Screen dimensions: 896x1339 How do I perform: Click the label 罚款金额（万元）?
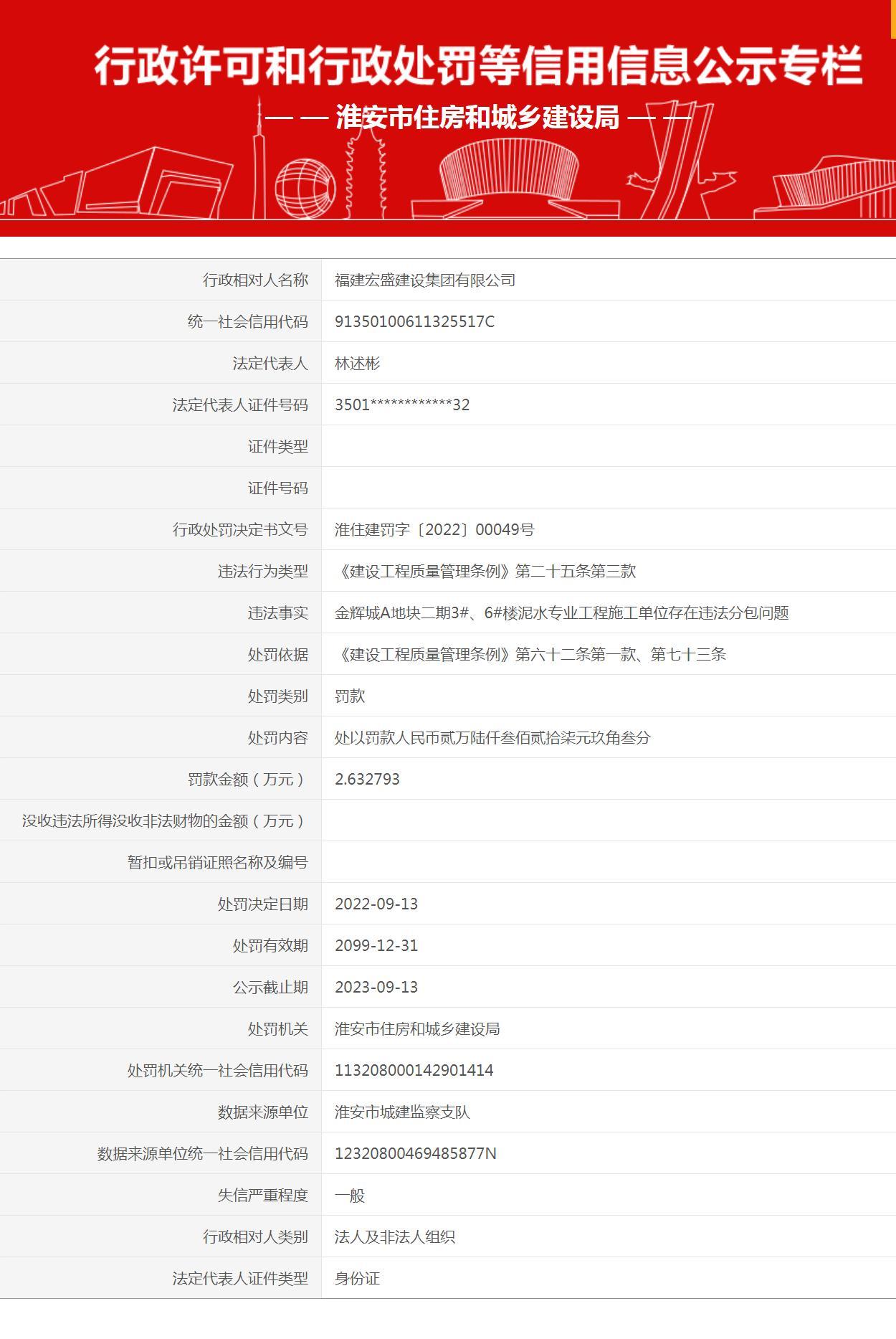click(x=248, y=779)
